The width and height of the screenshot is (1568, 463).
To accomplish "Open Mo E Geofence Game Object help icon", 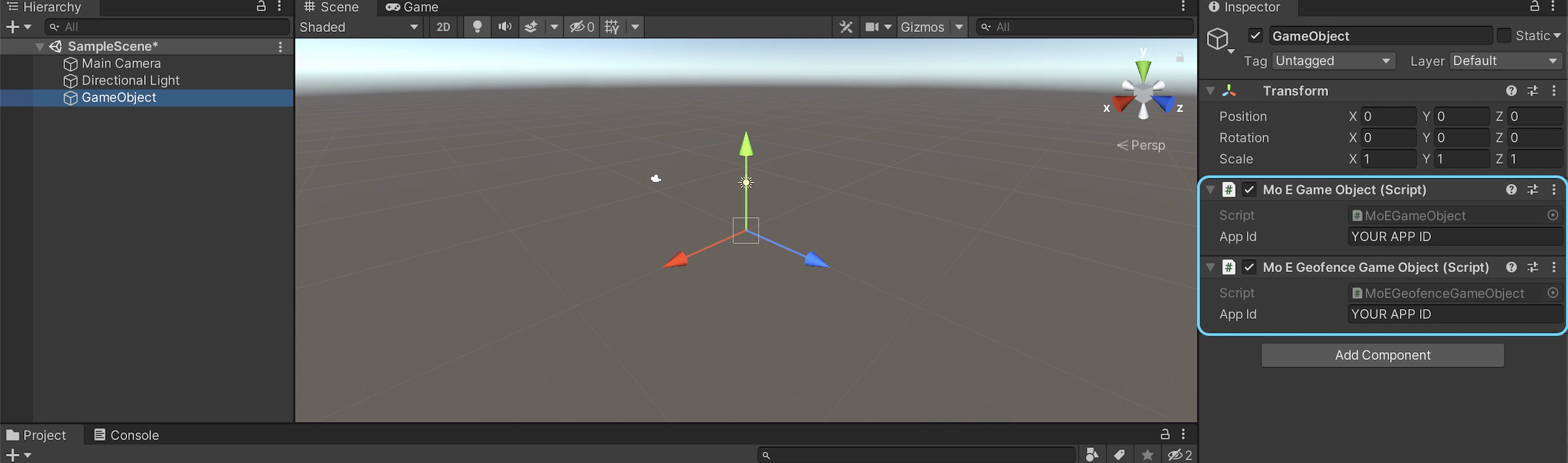I will 1511,267.
